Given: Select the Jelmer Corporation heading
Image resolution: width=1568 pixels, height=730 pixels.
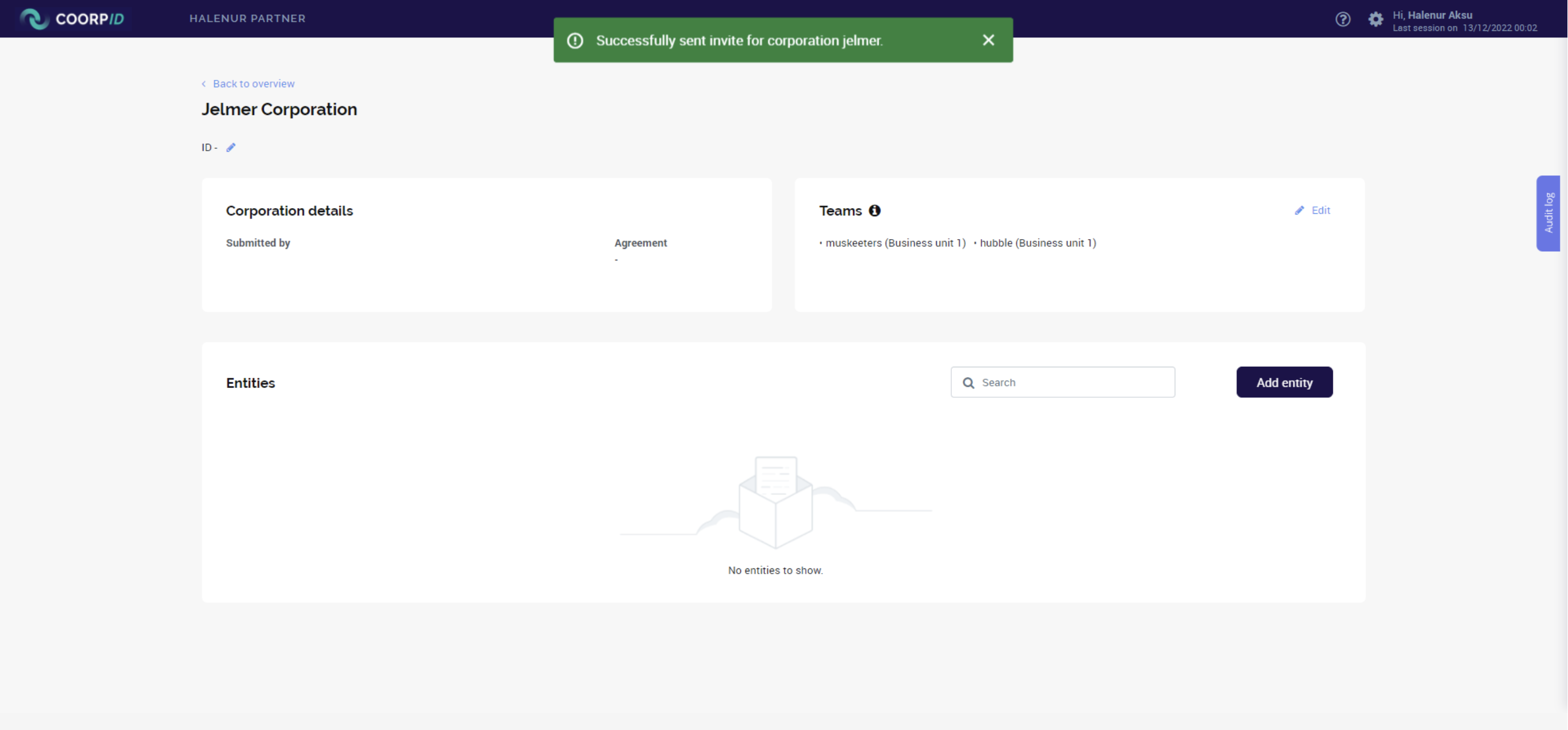Looking at the screenshot, I should (279, 110).
